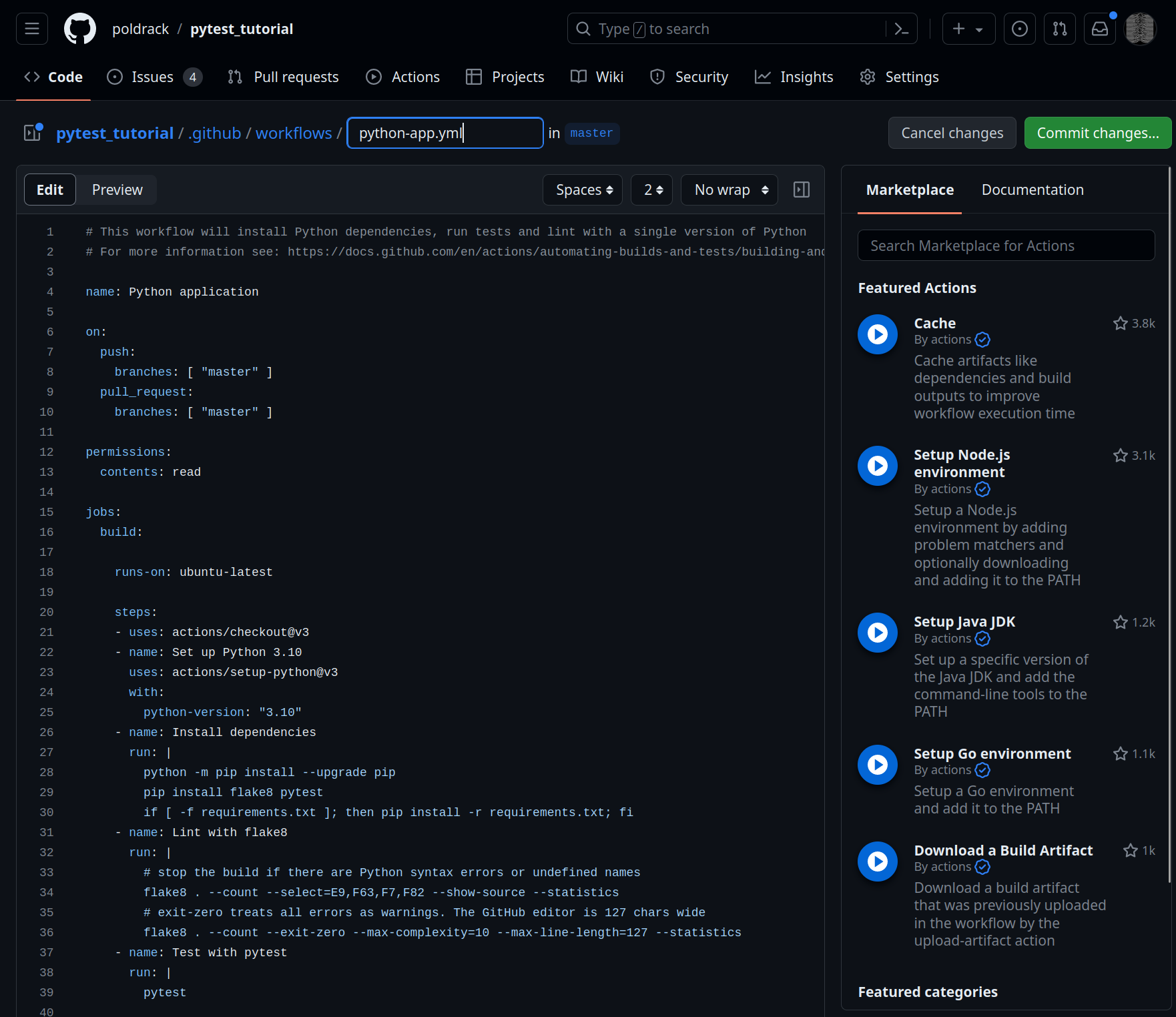Screen dimensions: 1176x1017
Task: Click the GitHub logo icon
Action: click(79, 29)
